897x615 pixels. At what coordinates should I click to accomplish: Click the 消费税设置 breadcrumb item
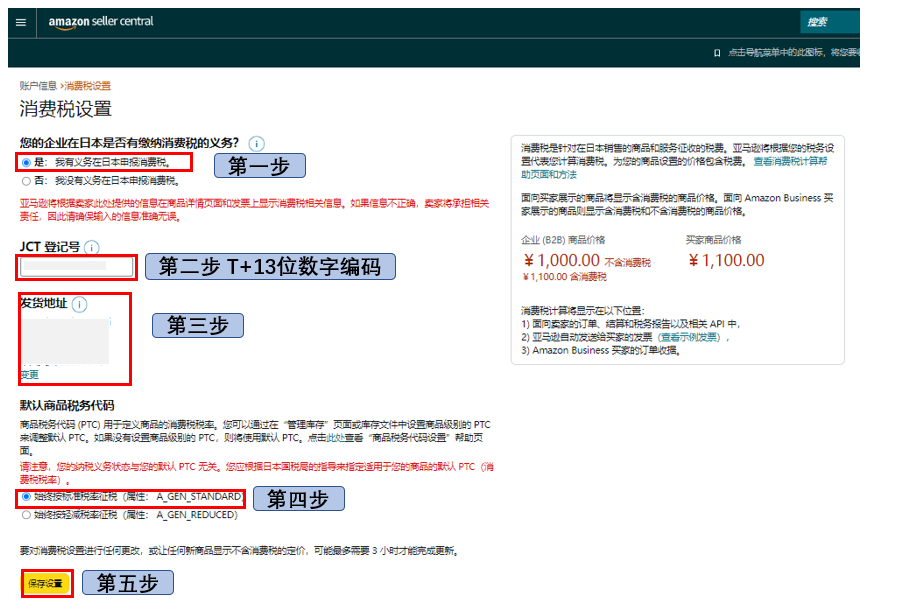88,86
